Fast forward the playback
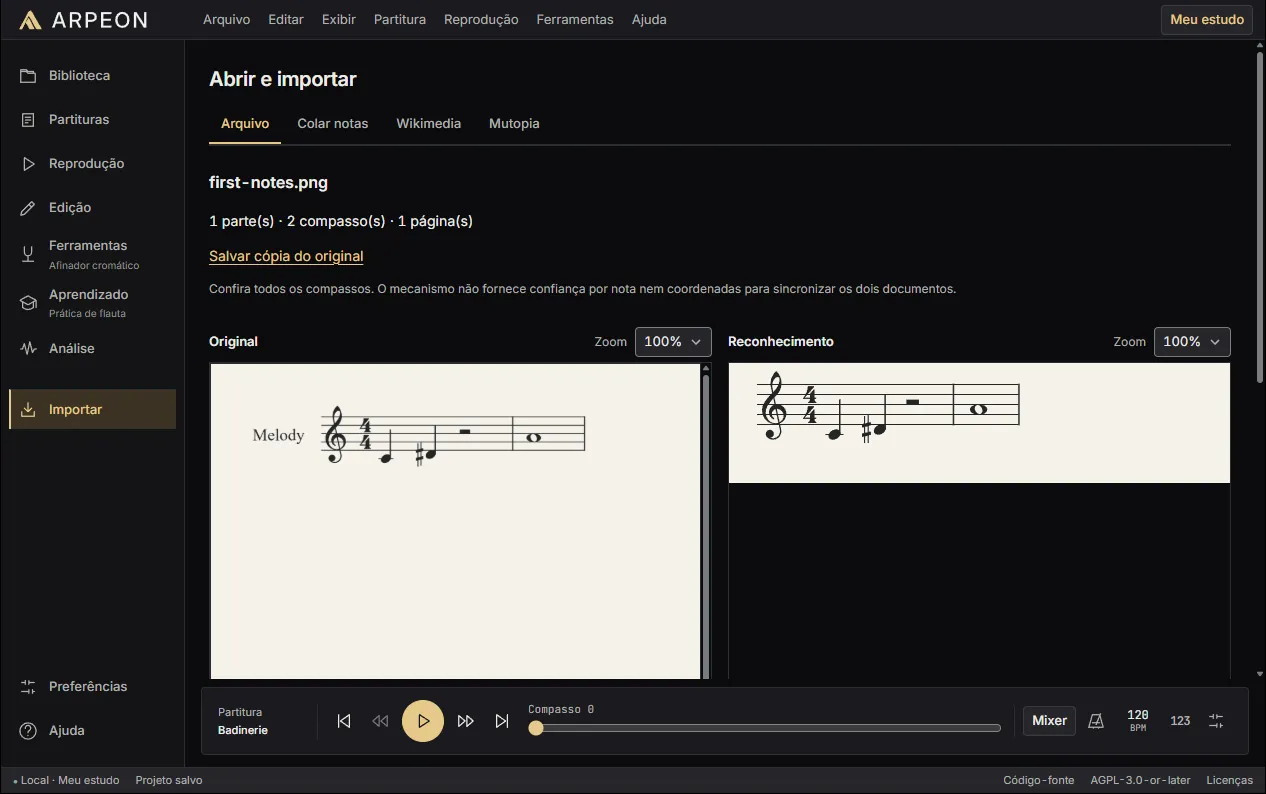The width and height of the screenshot is (1266, 794). coord(466,721)
